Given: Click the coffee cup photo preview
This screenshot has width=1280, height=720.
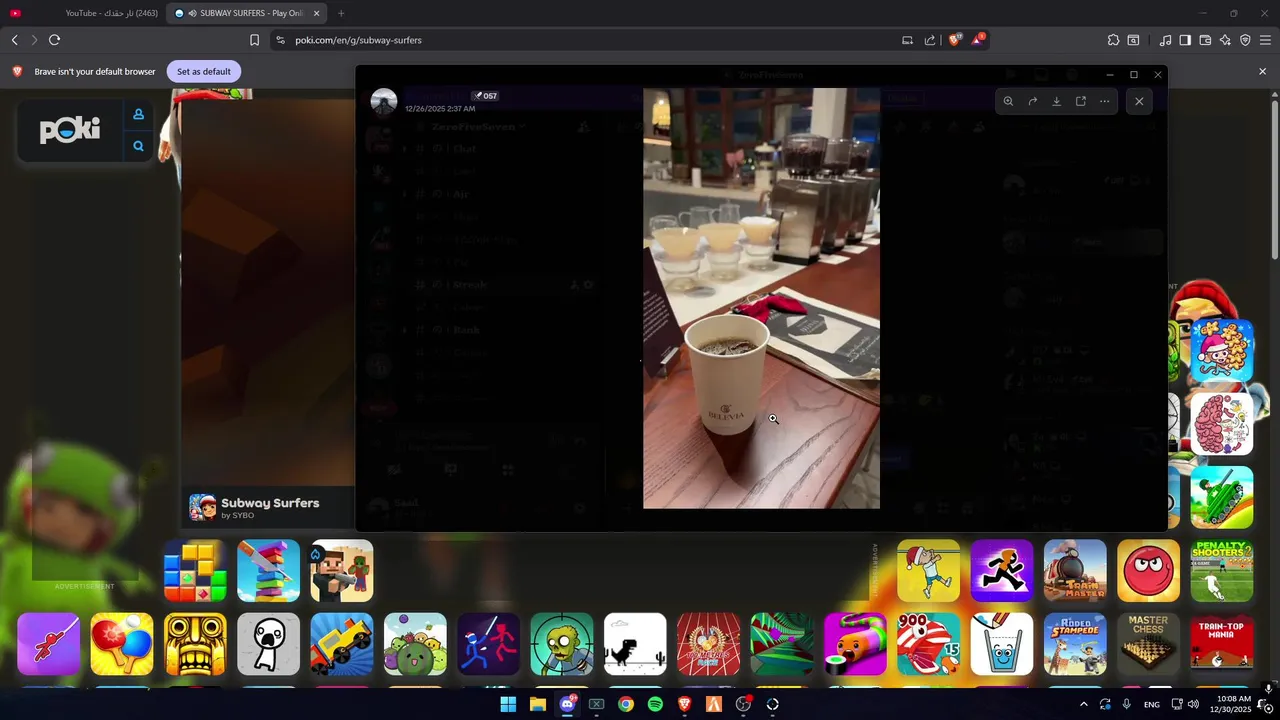Looking at the screenshot, I should point(761,298).
